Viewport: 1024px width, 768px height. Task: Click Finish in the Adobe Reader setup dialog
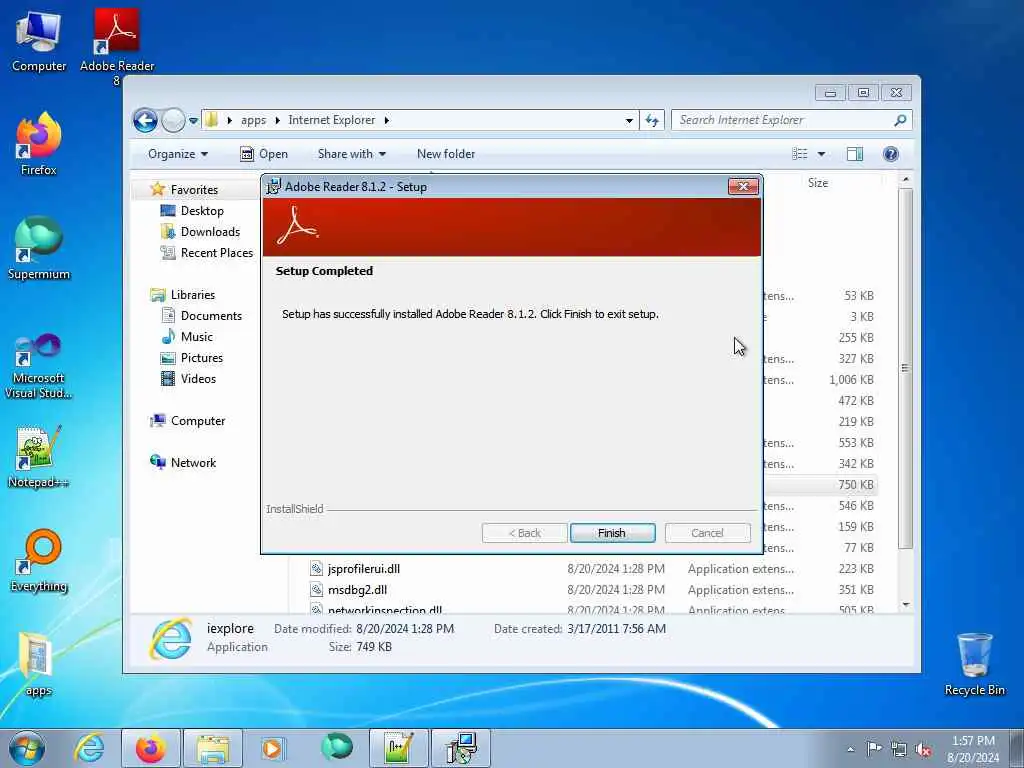click(612, 533)
